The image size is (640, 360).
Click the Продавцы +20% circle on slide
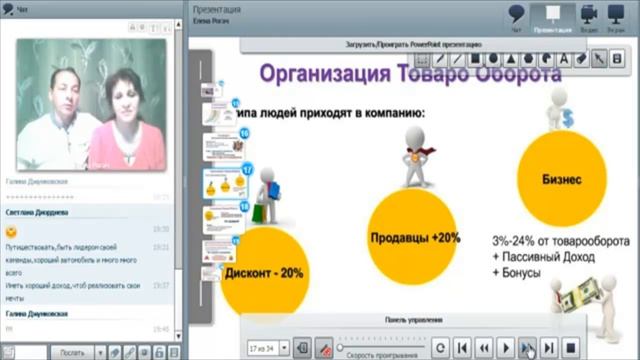[413, 237]
